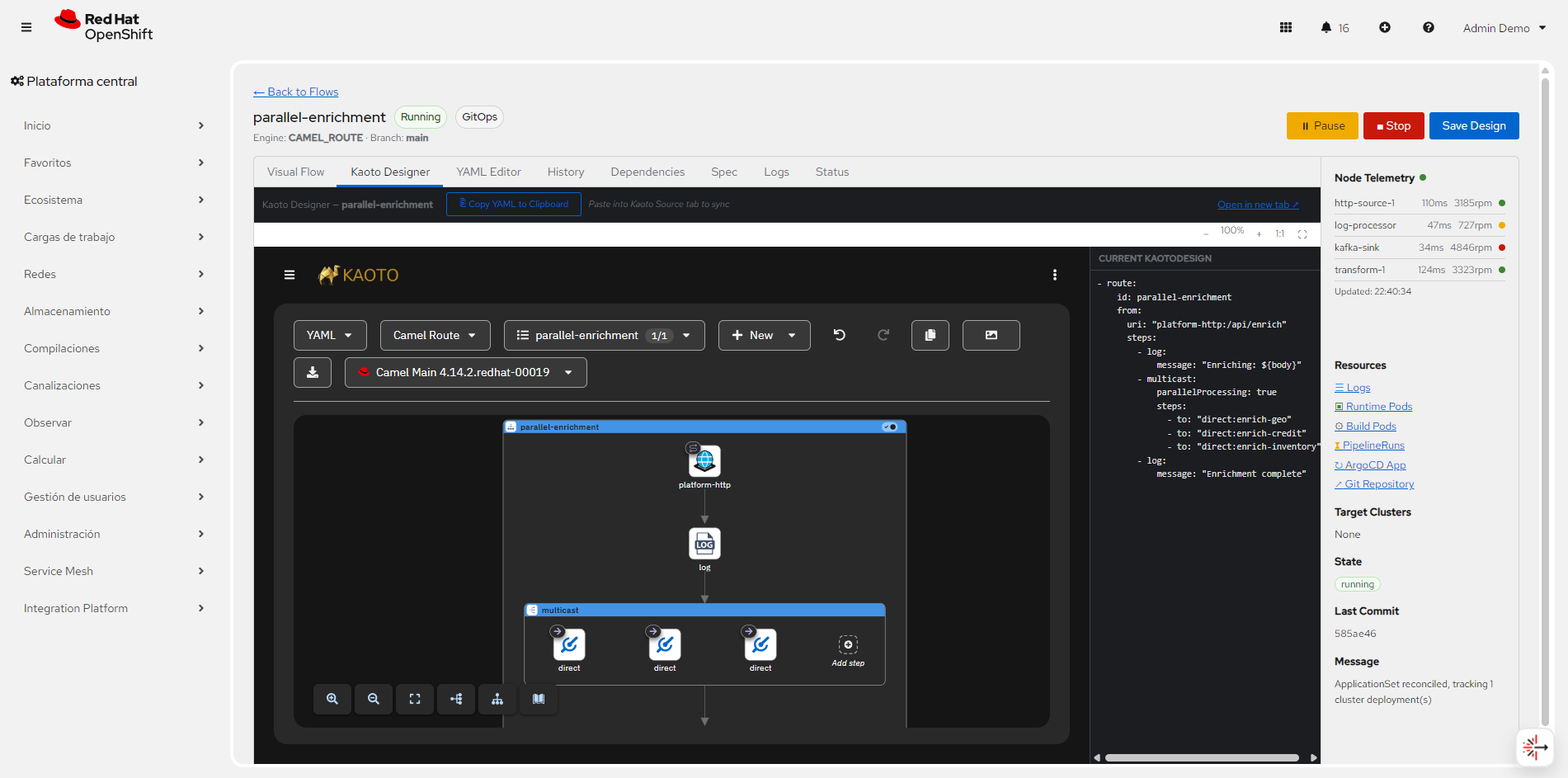Open the Status tab

[832, 172]
